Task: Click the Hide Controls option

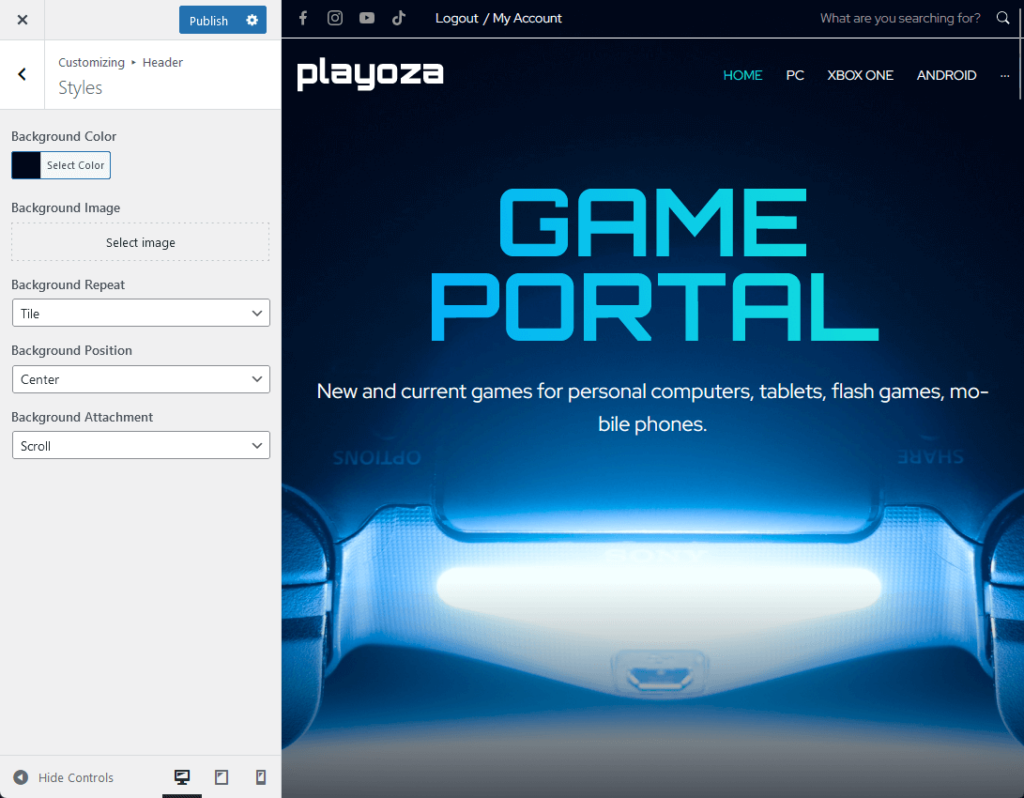Action: (x=64, y=777)
